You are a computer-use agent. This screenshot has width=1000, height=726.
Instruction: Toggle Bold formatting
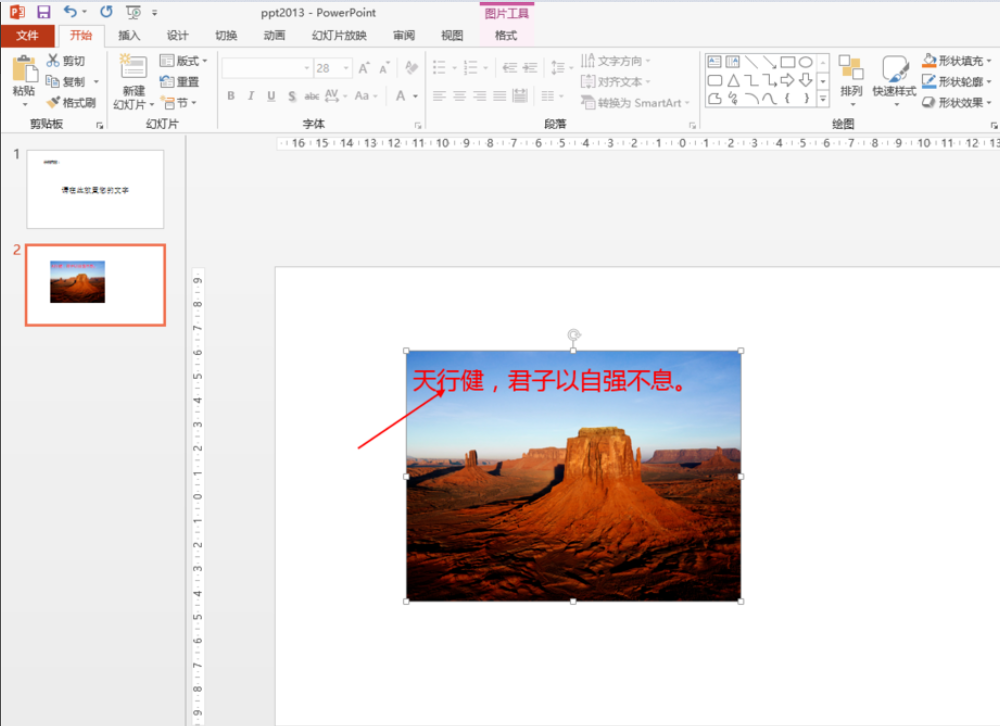point(231,96)
